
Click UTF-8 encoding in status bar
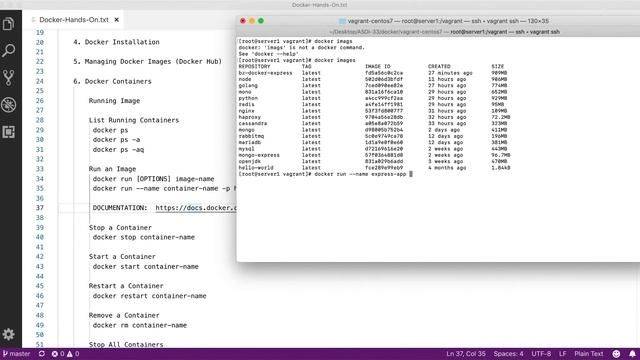click(541, 354)
